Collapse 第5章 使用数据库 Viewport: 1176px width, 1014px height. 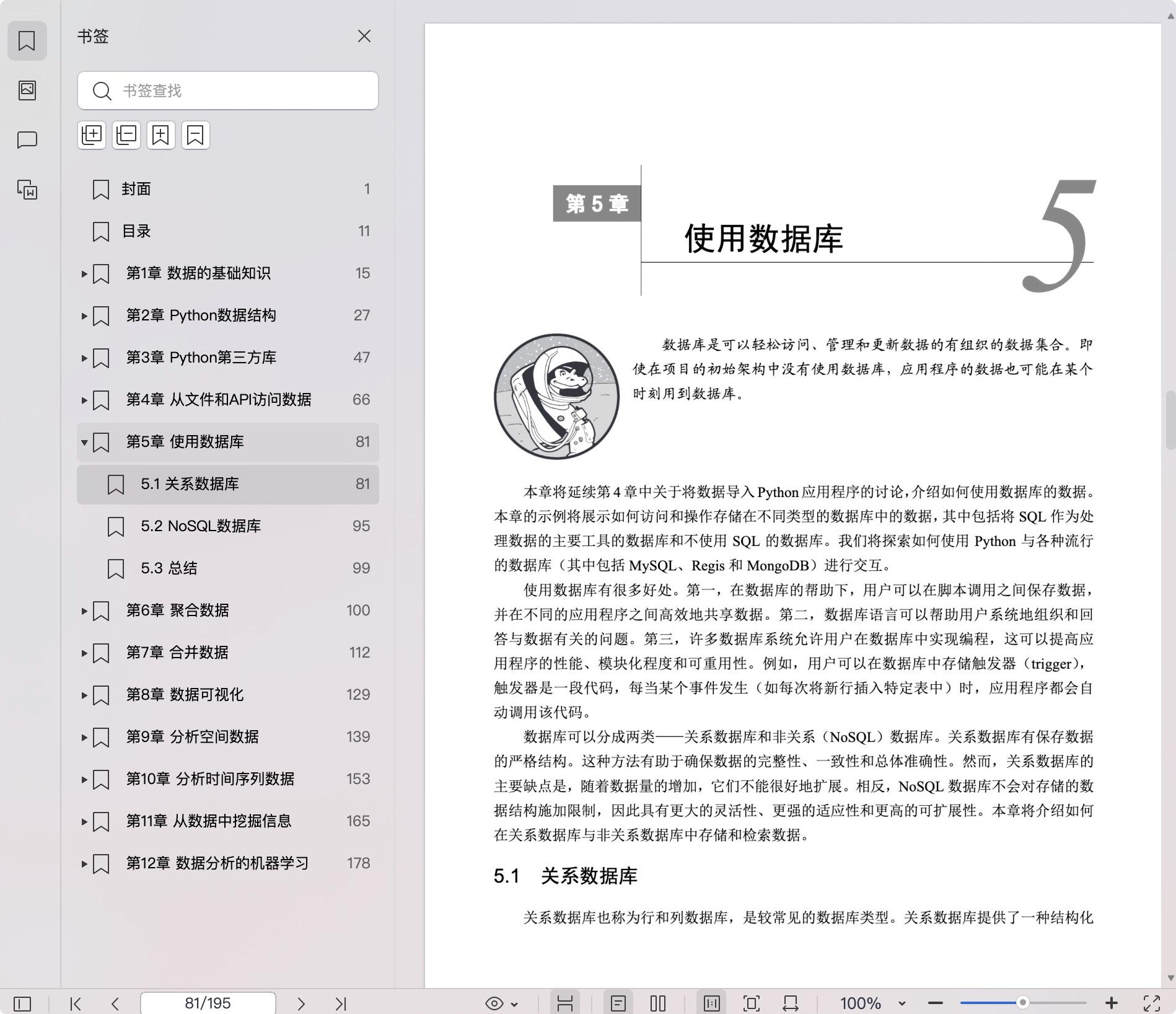[84, 443]
